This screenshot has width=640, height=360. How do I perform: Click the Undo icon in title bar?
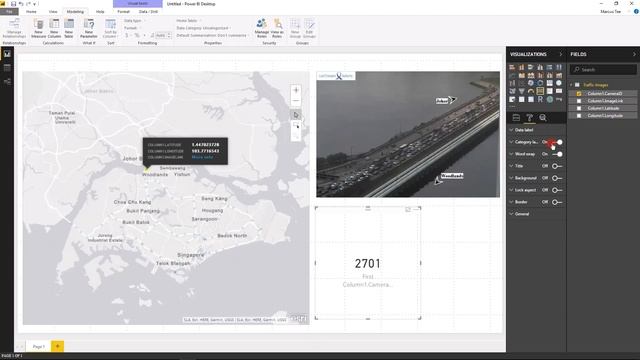pyautogui.click(x=21, y=4)
